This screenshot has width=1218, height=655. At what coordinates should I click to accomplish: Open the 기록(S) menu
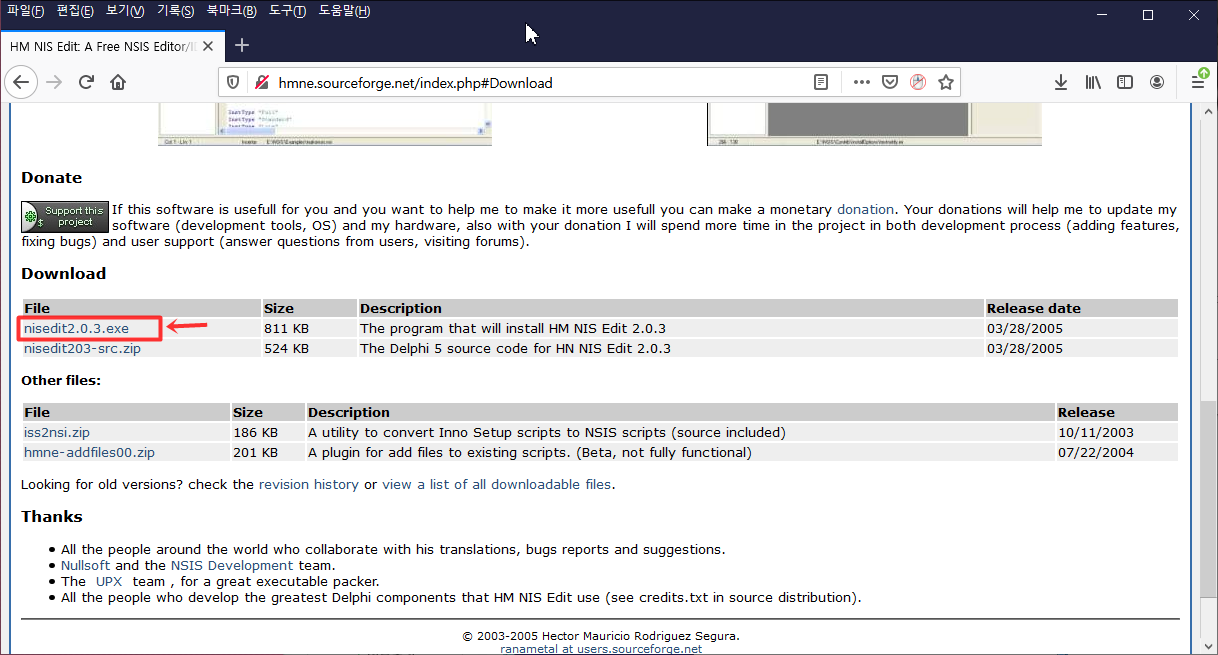176,11
